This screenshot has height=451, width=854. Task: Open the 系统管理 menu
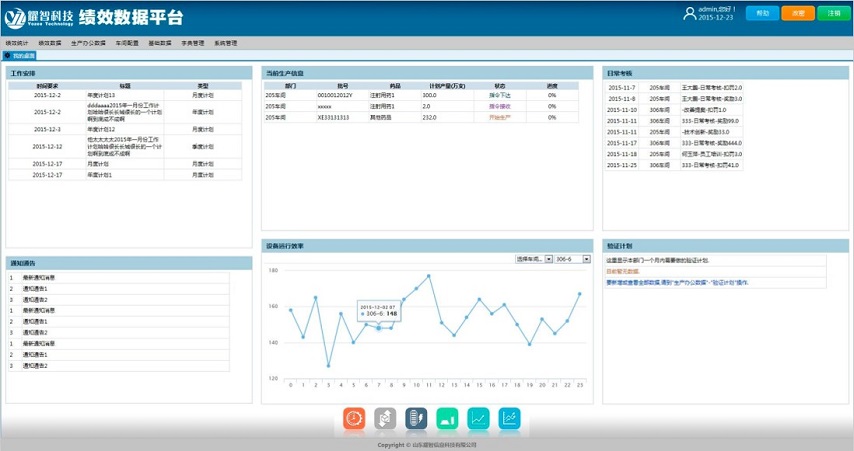(x=225, y=44)
